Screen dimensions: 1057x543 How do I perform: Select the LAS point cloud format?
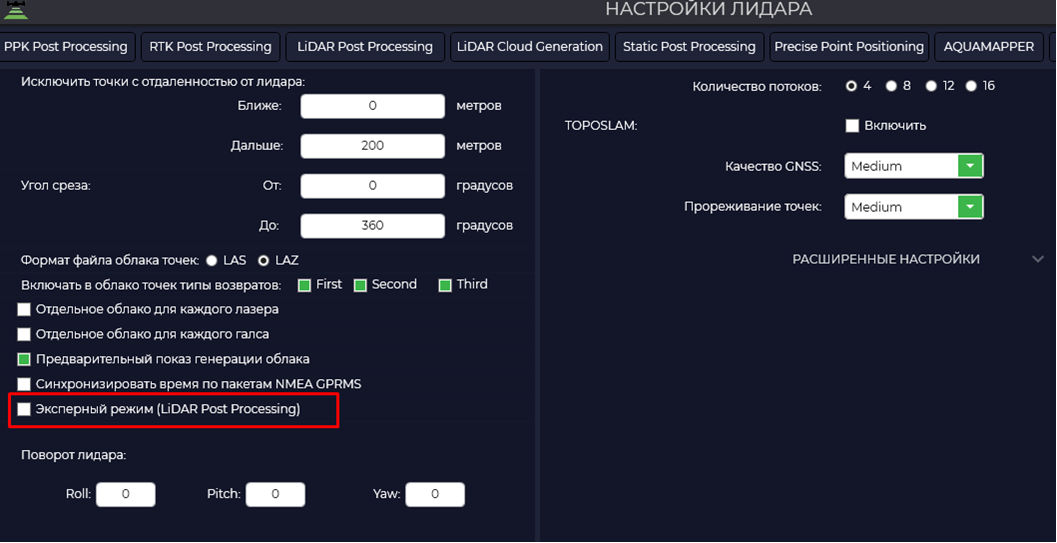[x=212, y=260]
